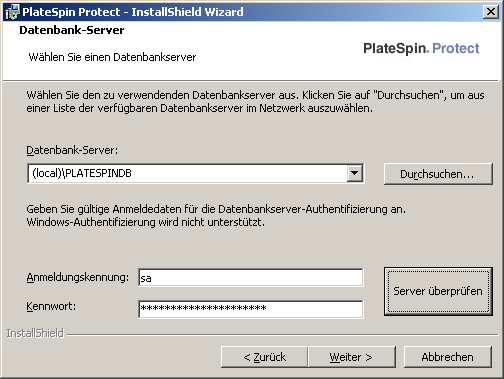Open the Datenbank-Server dropdown arrow
504x379 pixels.
coord(355,173)
